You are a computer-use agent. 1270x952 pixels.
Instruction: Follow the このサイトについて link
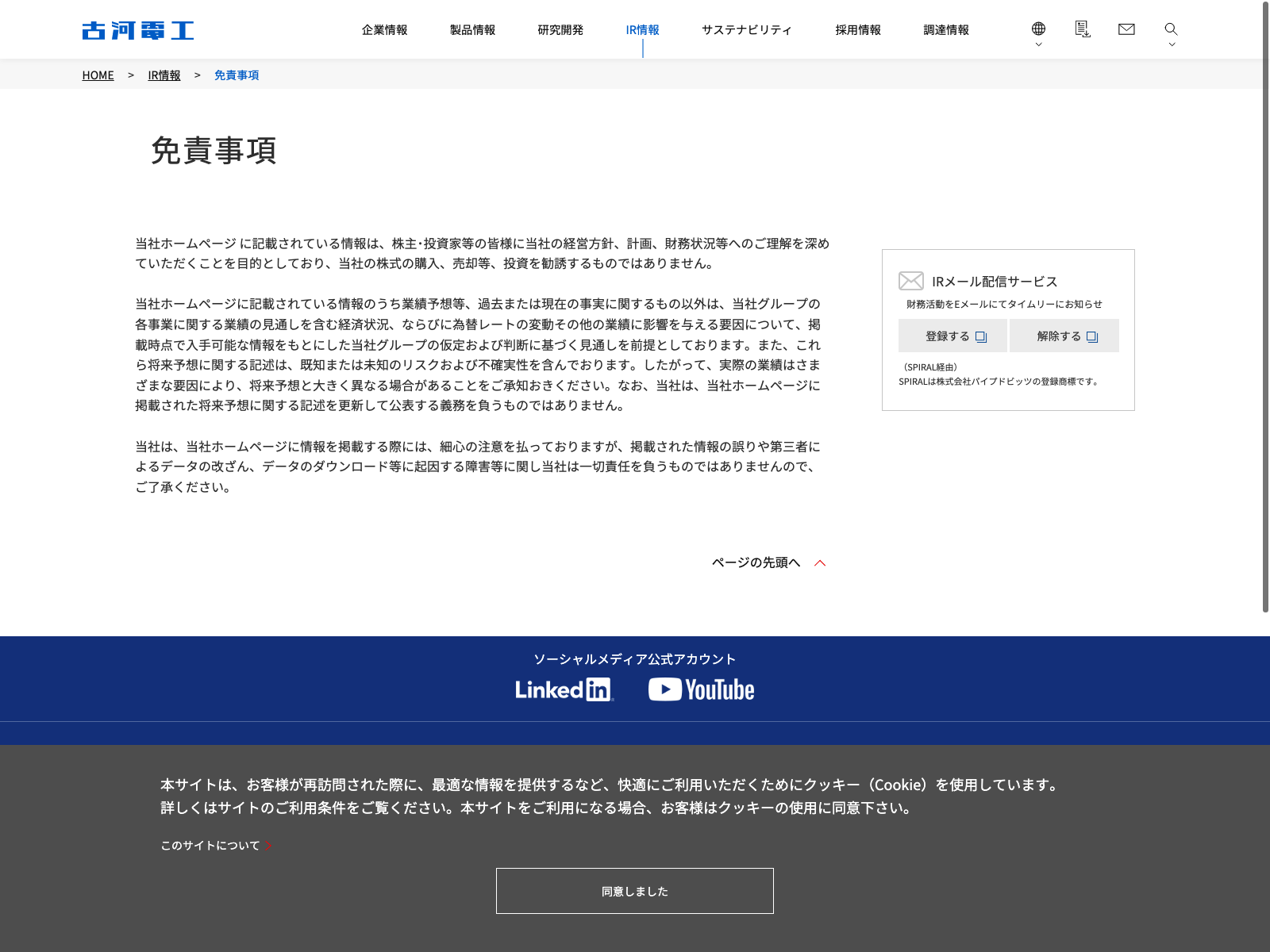click(x=210, y=846)
